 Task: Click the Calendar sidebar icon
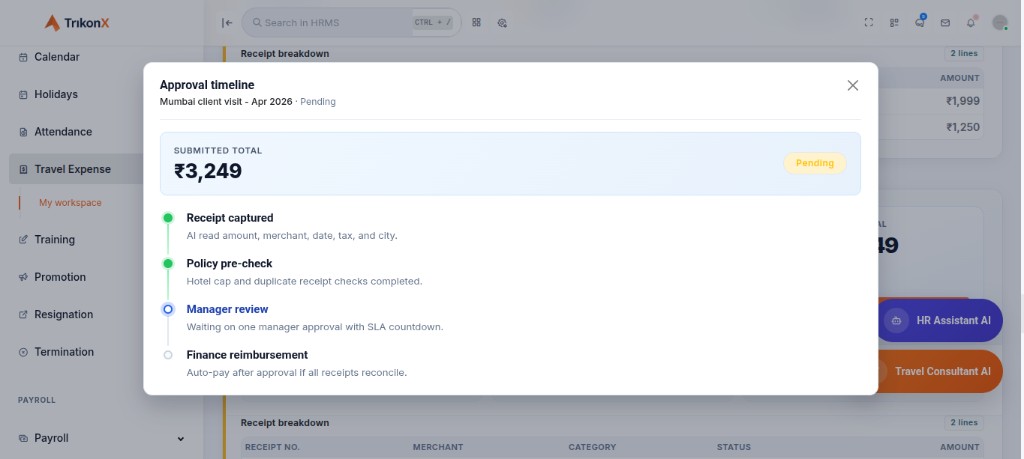pyautogui.click(x=24, y=57)
